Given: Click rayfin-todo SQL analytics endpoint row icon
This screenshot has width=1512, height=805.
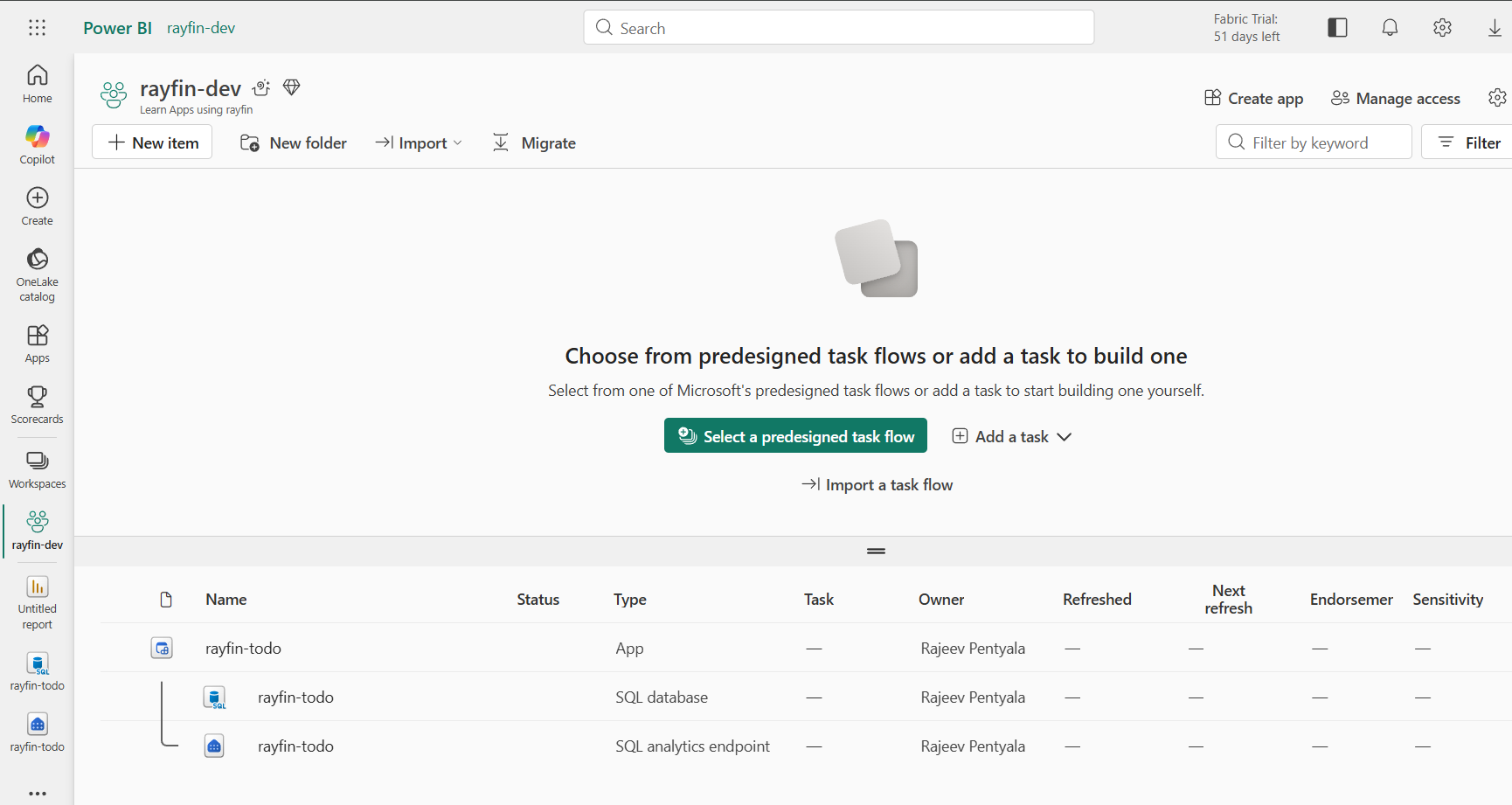Looking at the screenshot, I should click(x=214, y=746).
